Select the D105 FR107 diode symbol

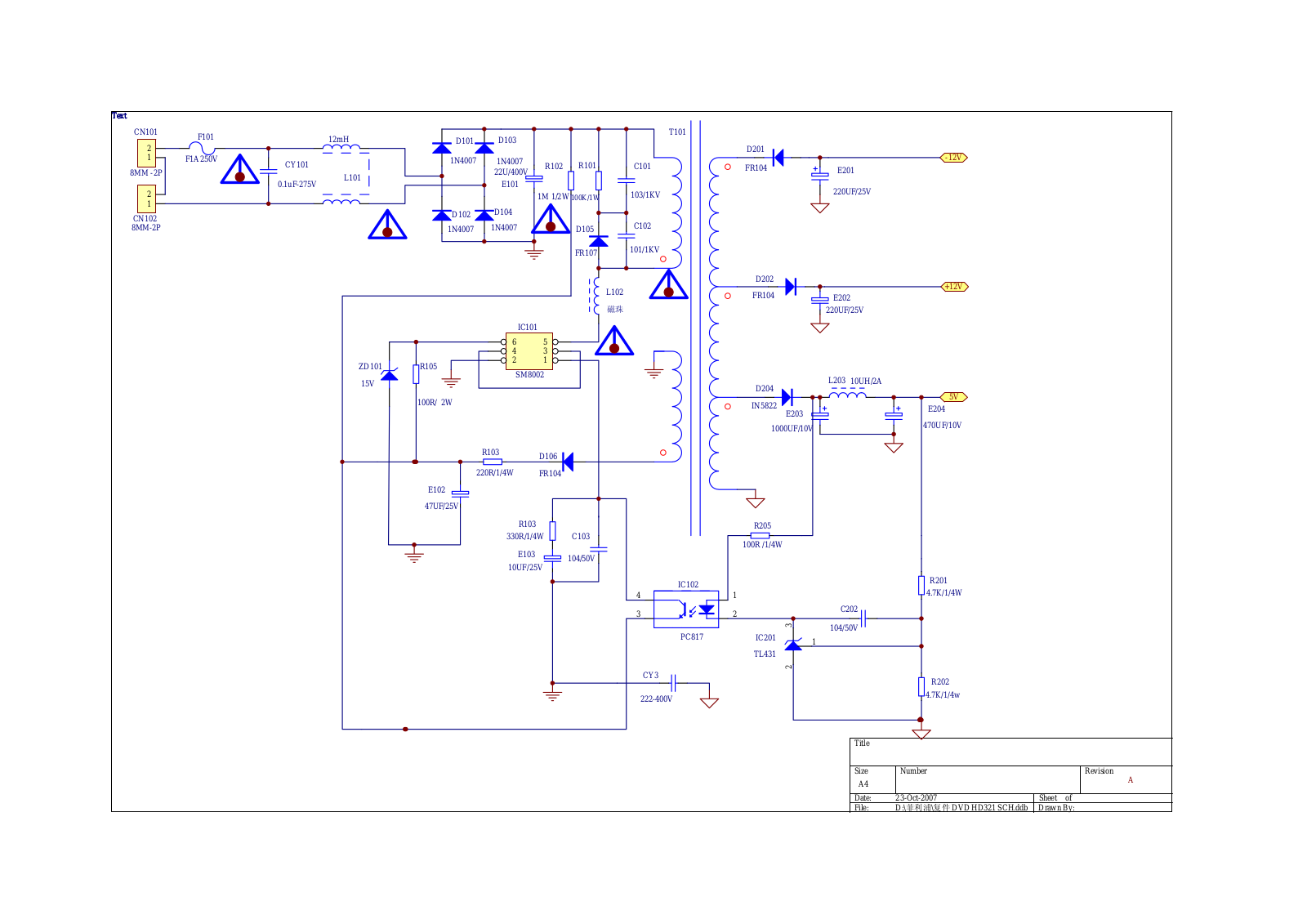coord(599,241)
